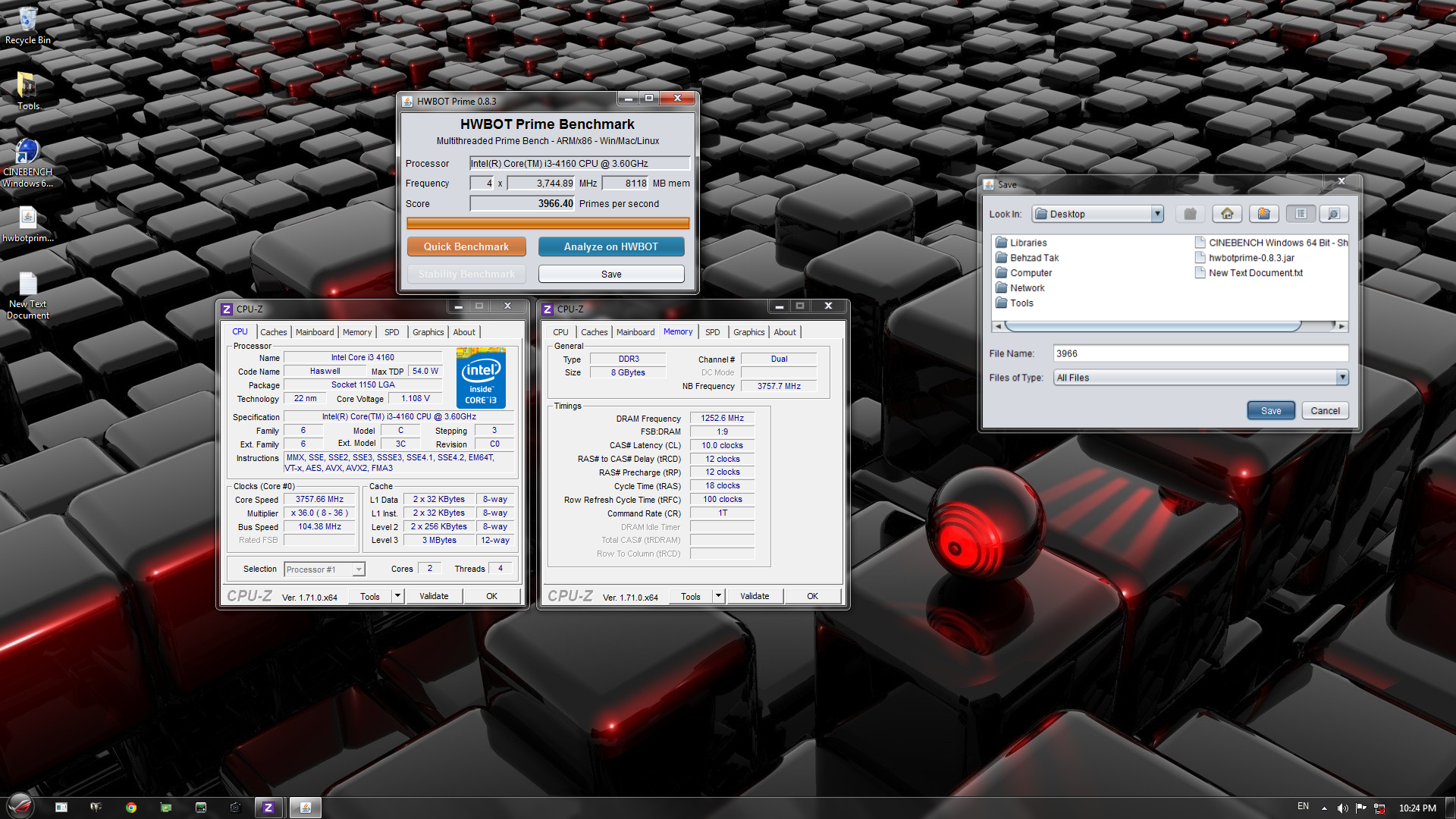Select Computer in the Save dialog list
Image resolution: width=1456 pixels, height=819 pixels.
pyautogui.click(x=1024, y=273)
